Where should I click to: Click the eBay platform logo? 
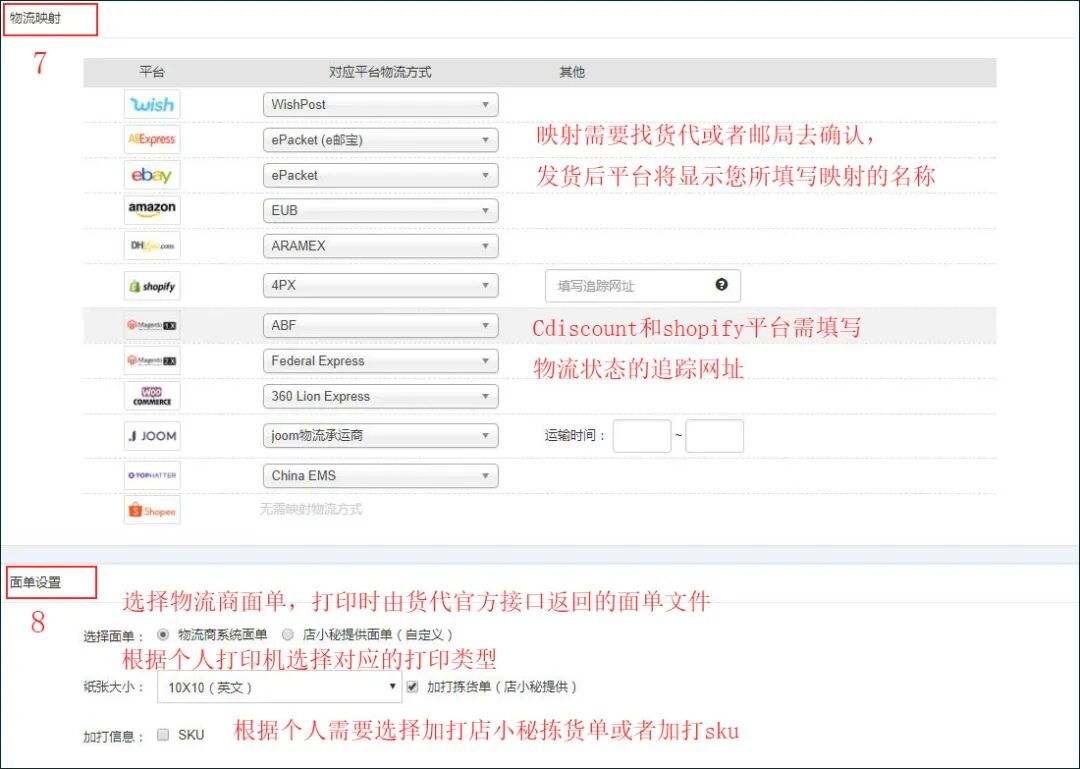pyautogui.click(x=152, y=174)
